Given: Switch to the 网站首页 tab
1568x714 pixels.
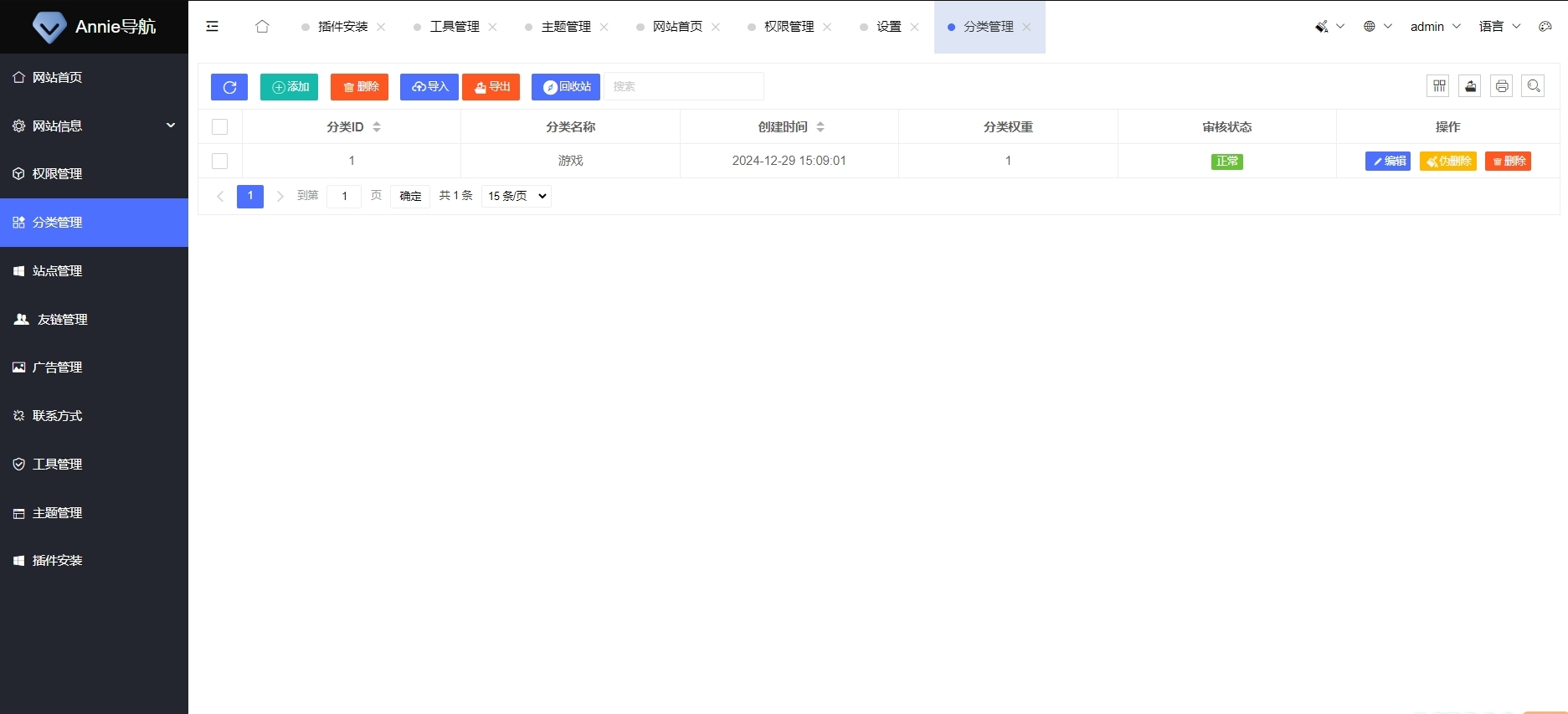Looking at the screenshot, I should (677, 27).
